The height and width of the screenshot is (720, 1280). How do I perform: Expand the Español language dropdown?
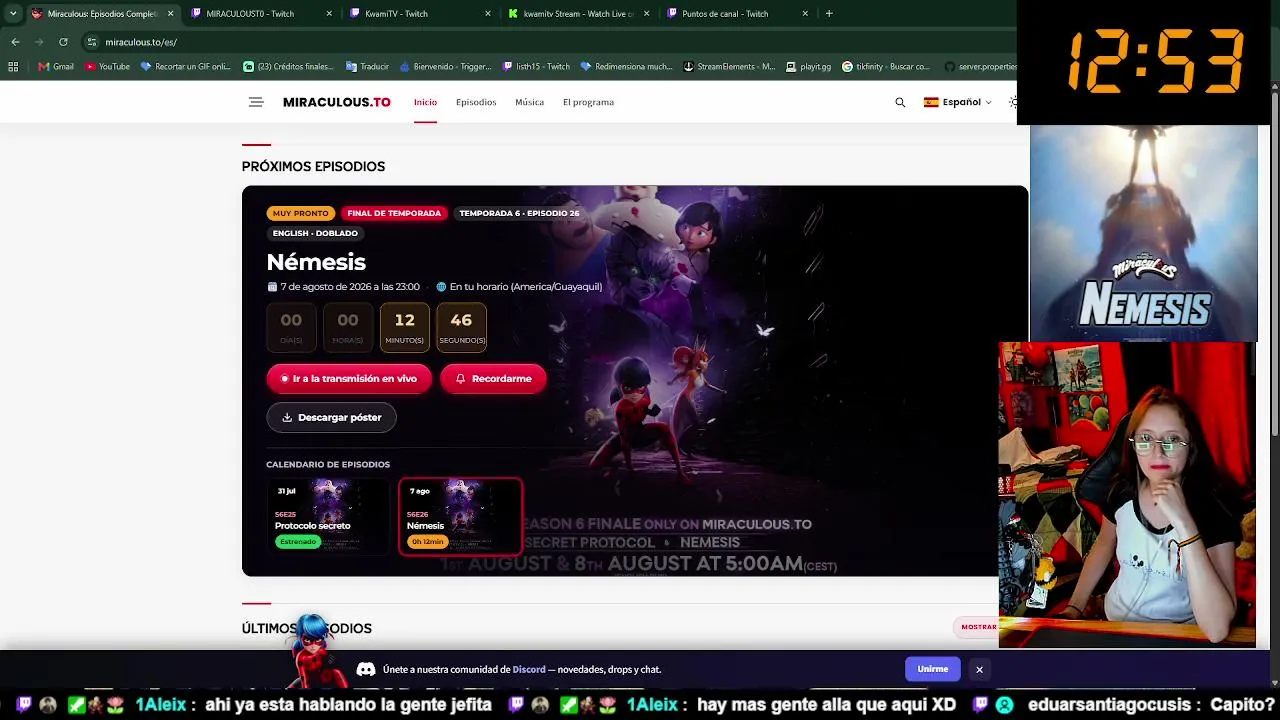tap(958, 102)
